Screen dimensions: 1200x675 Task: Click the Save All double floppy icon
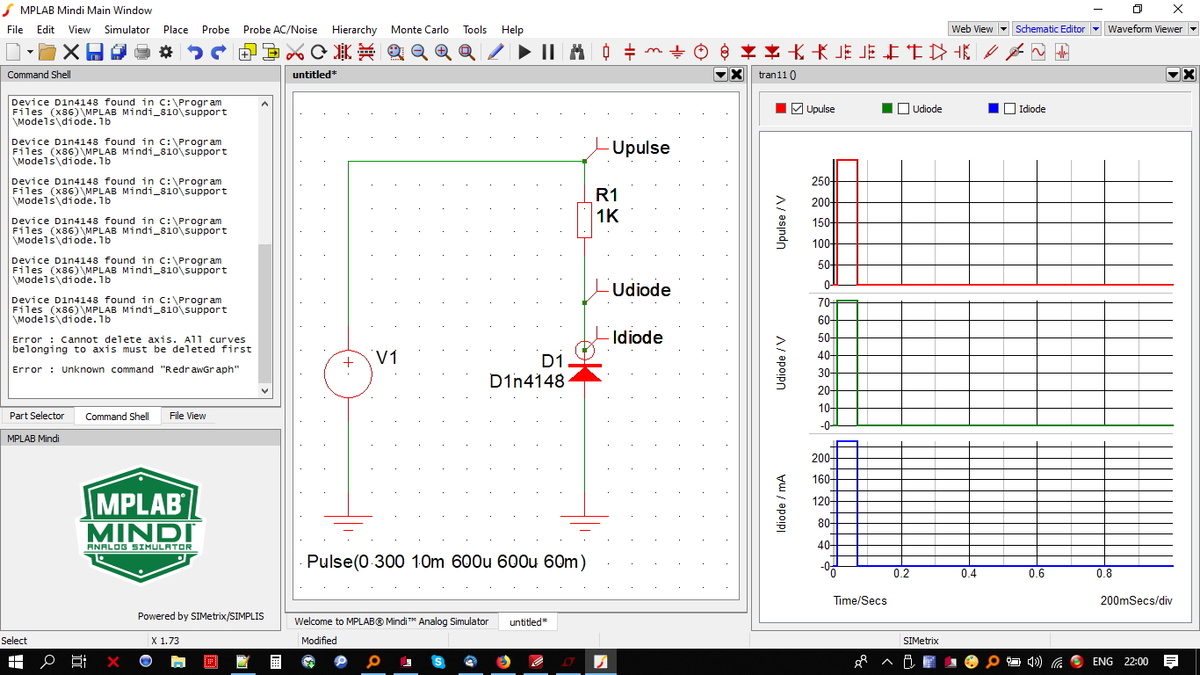click(x=118, y=52)
